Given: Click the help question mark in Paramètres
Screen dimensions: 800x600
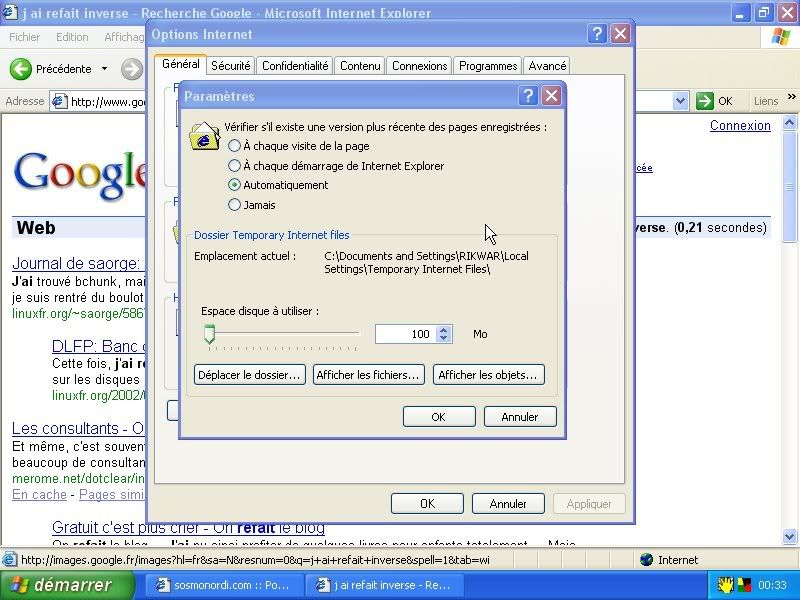Looking at the screenshot, I should point(528,95).
